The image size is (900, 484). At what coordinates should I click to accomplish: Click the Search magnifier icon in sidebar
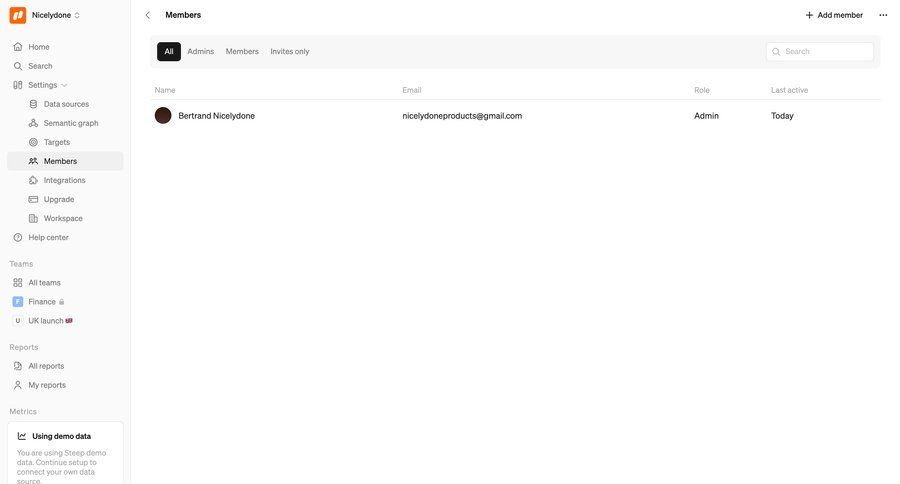(x=18, y=66)
